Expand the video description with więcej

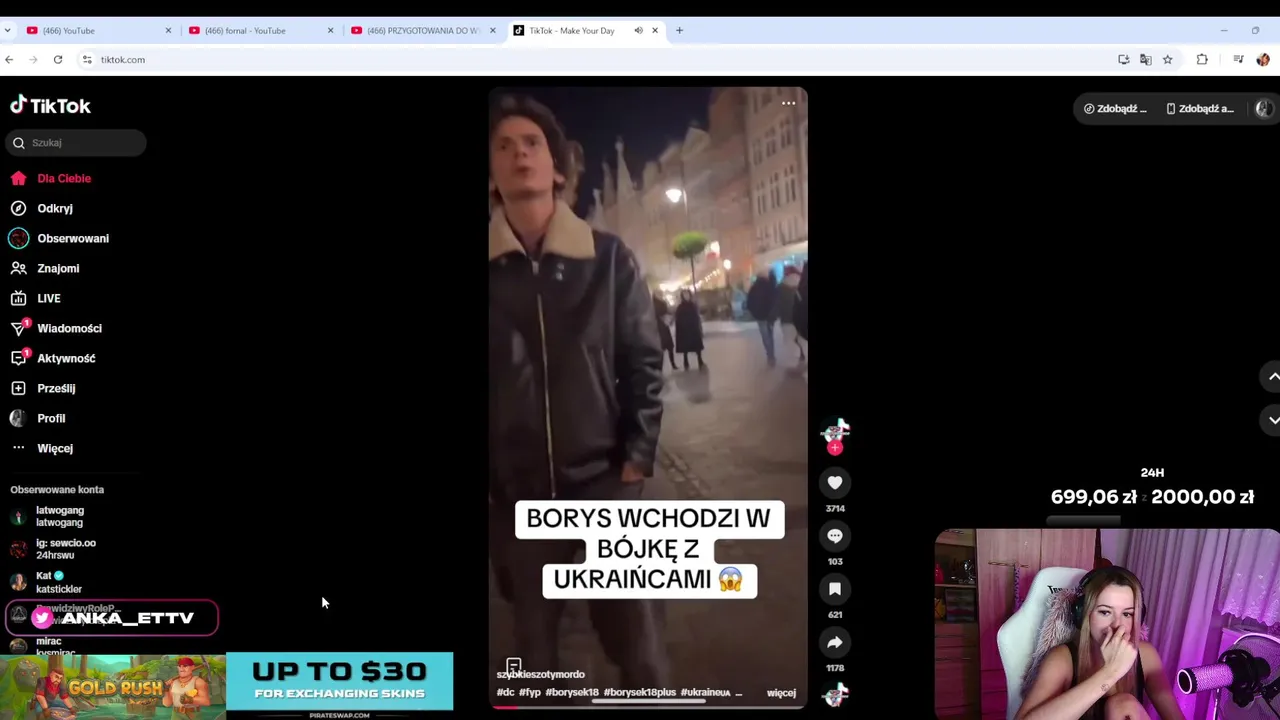[x=781, y=693]
